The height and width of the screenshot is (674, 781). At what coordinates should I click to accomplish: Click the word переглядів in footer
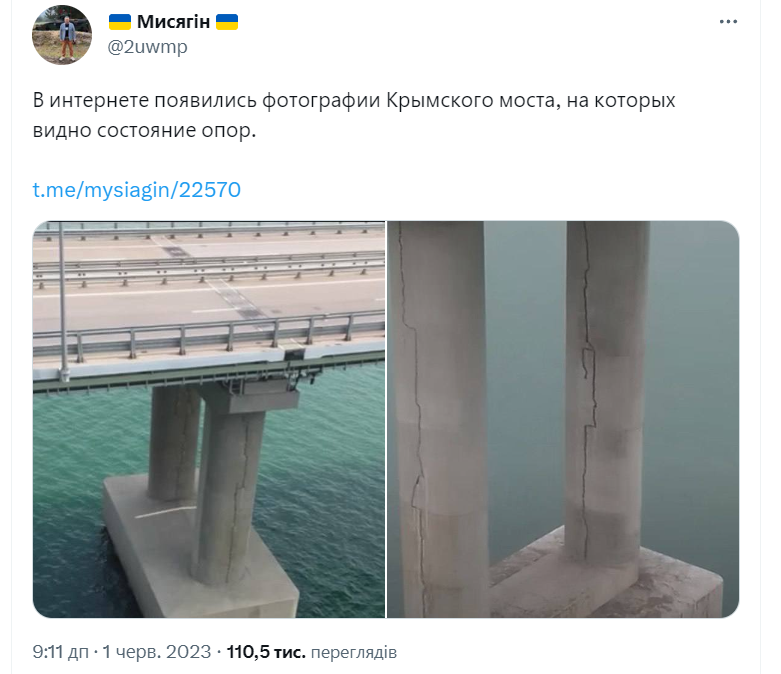[x=354, y=652]
